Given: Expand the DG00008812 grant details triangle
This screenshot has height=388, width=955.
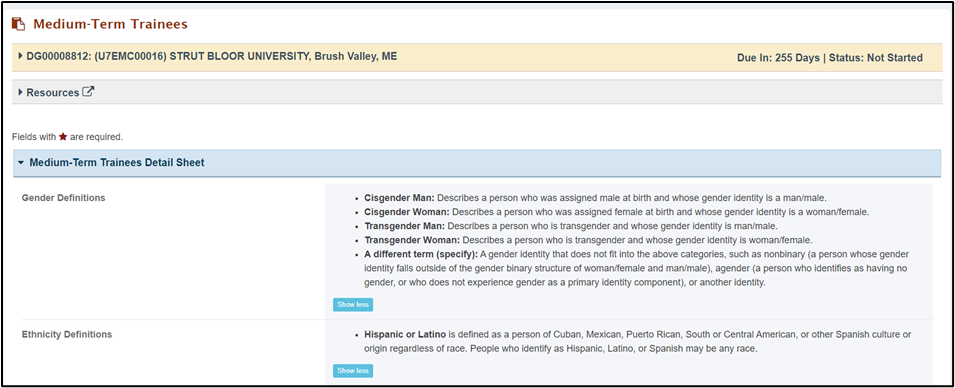Looking at the screenshot, I should pyautogui.click(x=21, y=57).
